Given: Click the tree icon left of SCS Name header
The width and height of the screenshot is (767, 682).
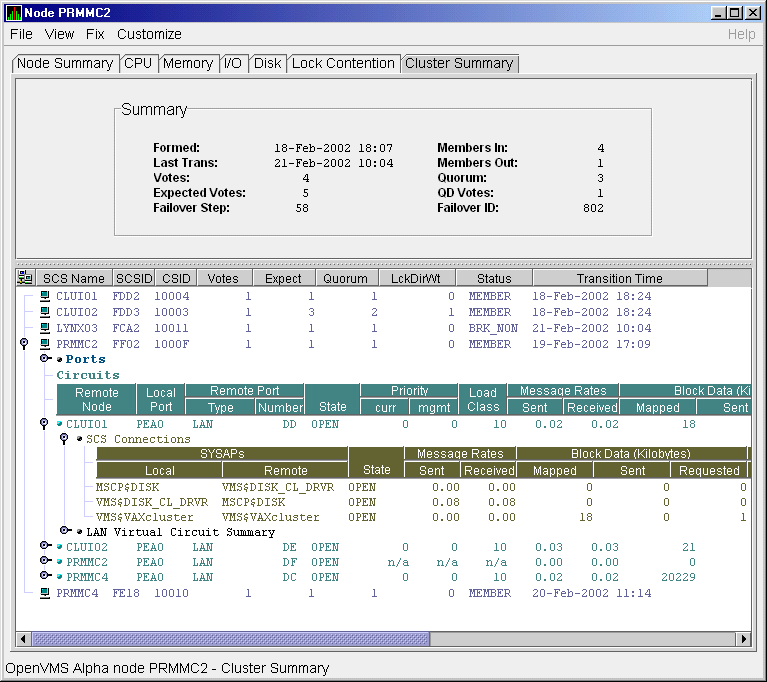Looking at the screenshot, I should coord(25,279).
